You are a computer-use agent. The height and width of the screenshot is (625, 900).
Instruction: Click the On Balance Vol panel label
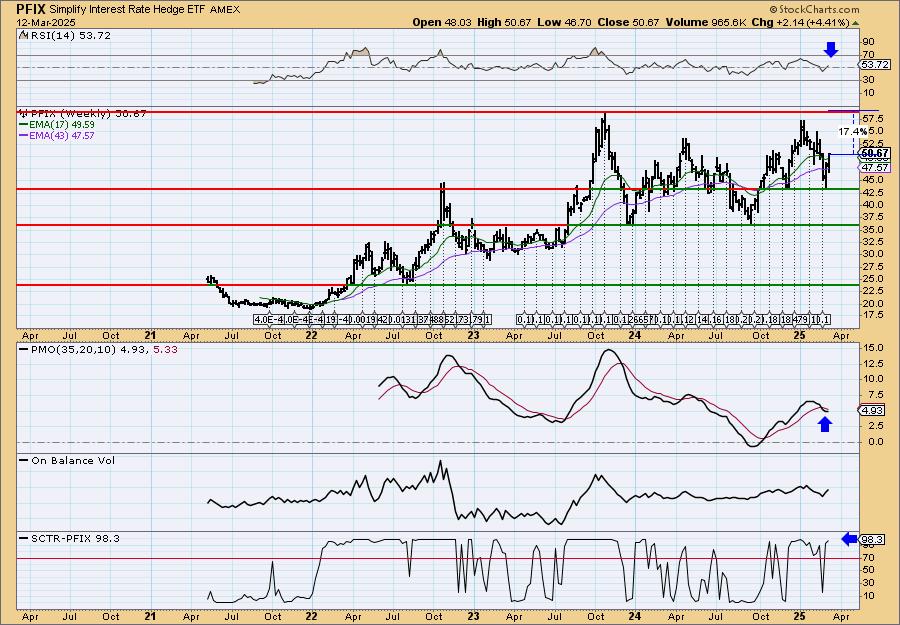pos(73,460)
